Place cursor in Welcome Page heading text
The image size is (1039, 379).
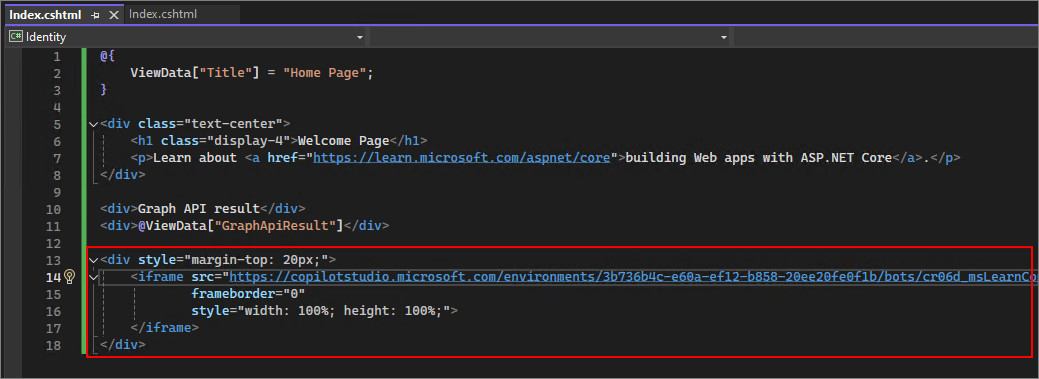tap(343, 141)
